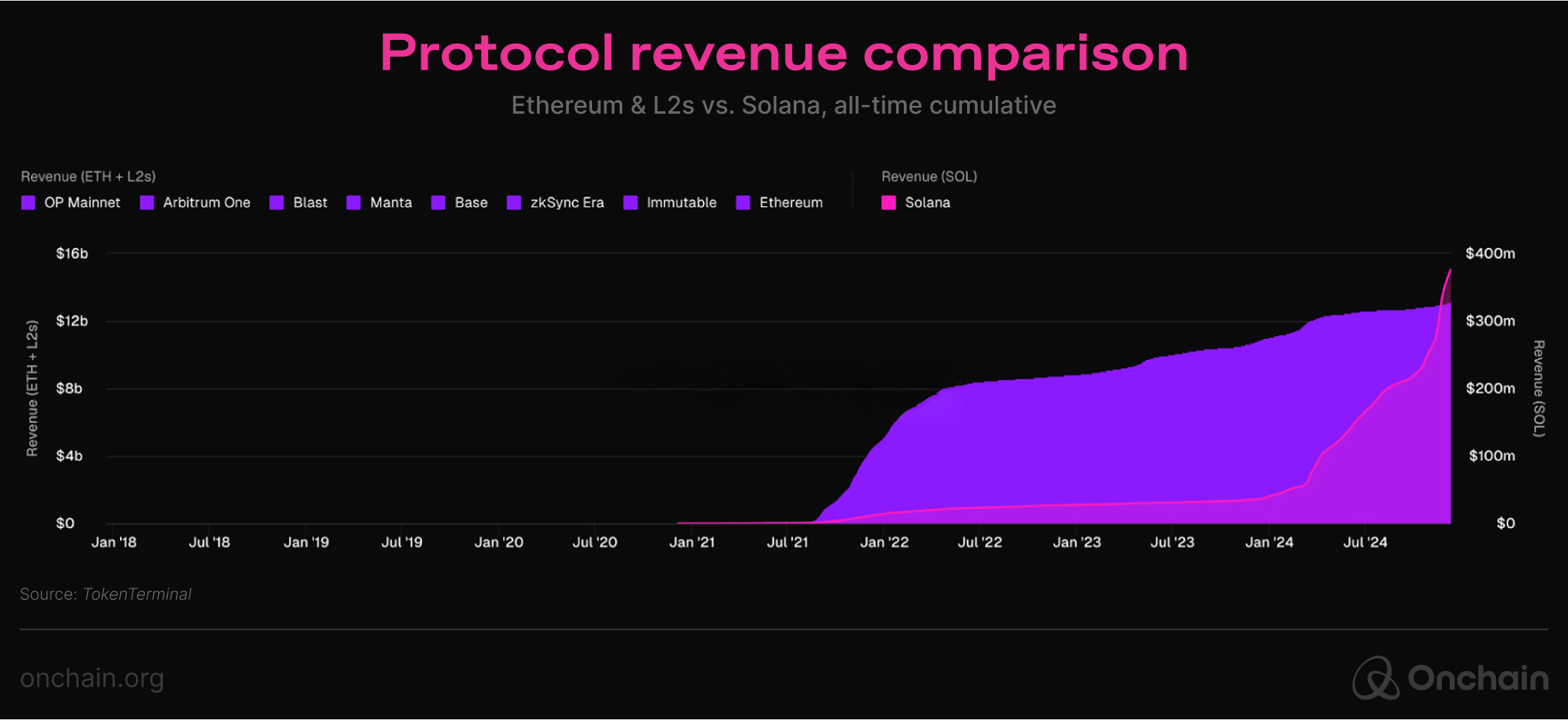This screenshot has height=720, width=1568.
Task: Click the "Jul '18" x-axis label
Action: pos(210,542)
